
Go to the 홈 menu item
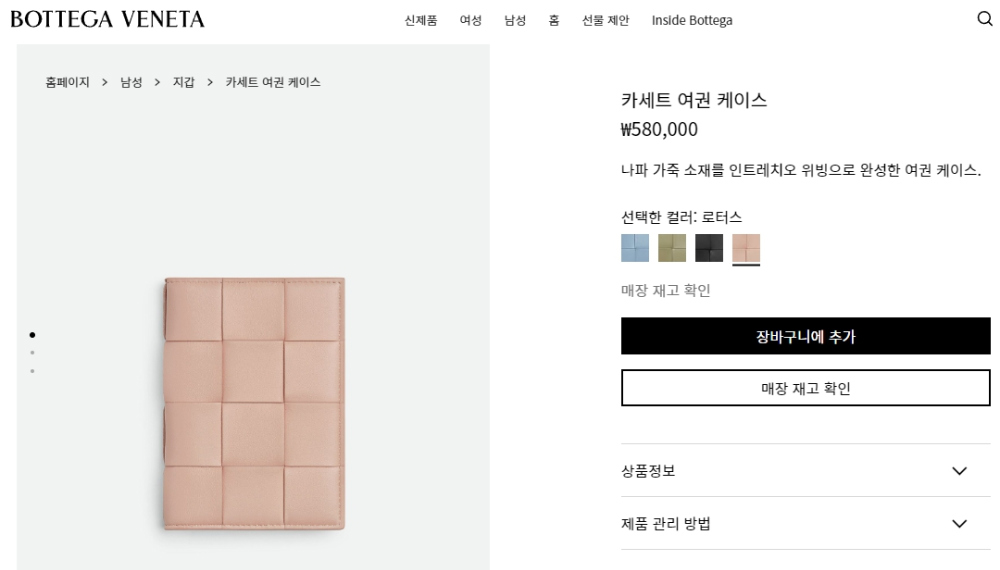pos(553,21)
